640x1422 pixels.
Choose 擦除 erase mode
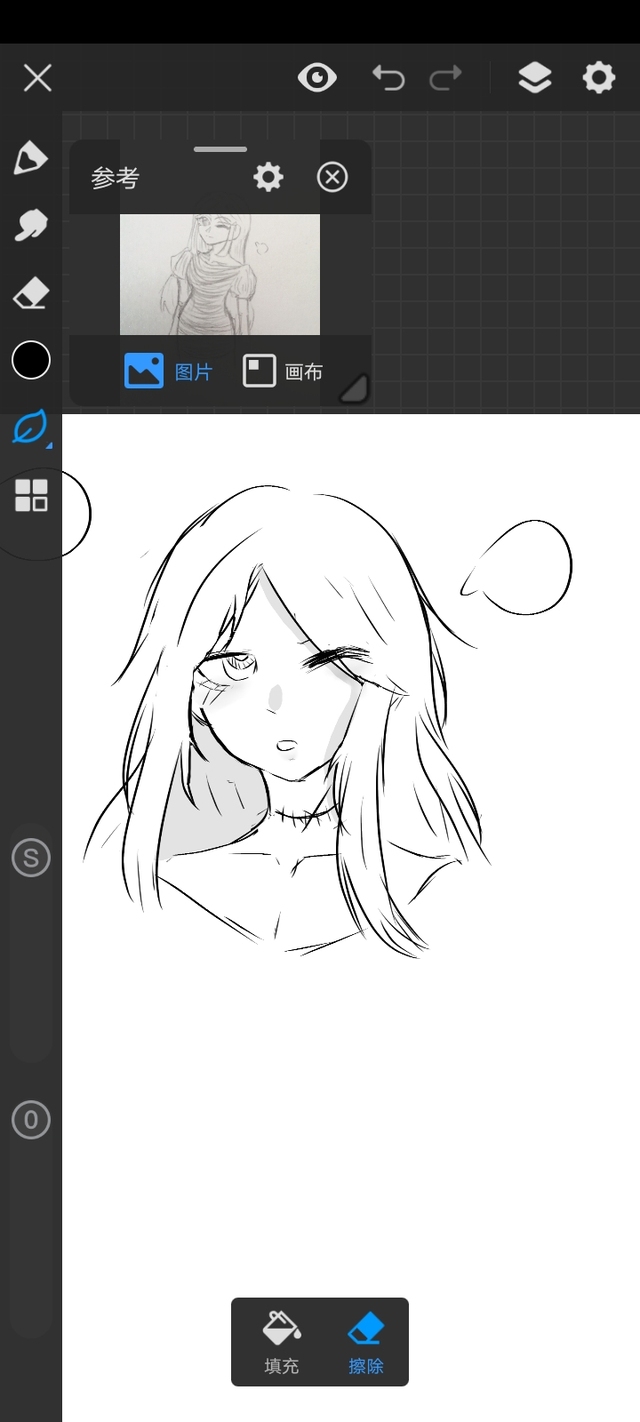pyautogui.click(x=365, y=1342)
